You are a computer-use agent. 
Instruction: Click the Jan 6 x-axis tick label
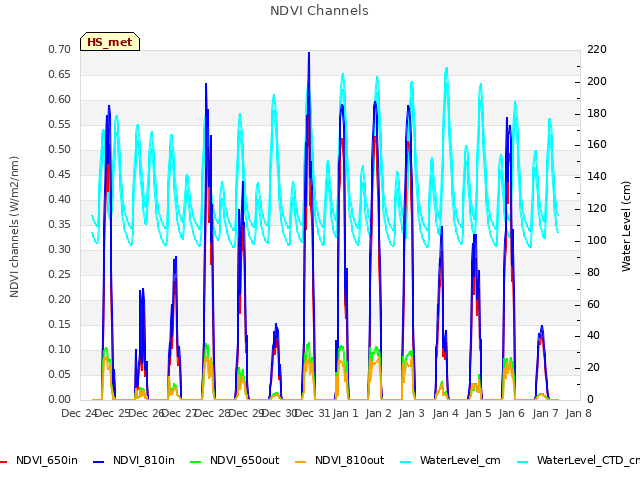coord(511,413)
